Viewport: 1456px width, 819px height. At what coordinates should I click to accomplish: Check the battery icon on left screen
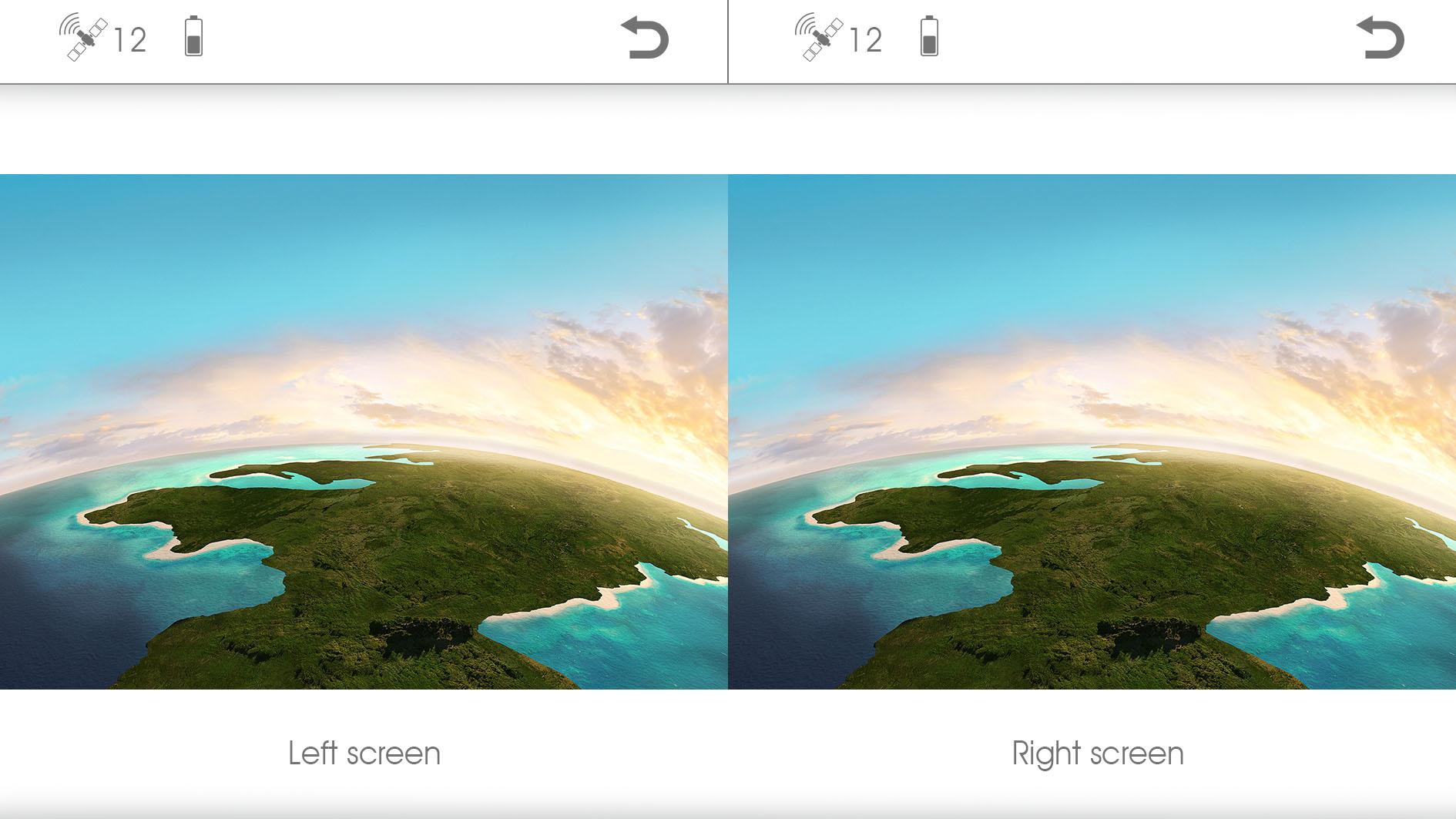193,36
